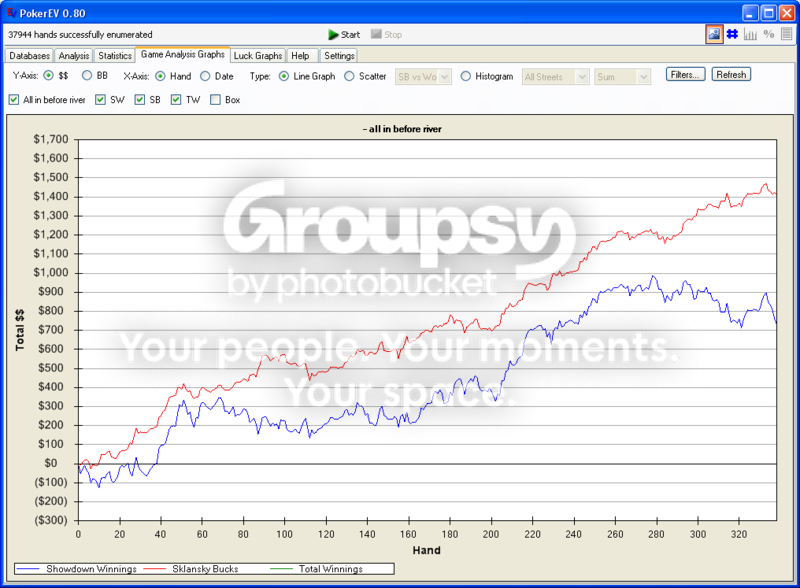Click the grayed Stop icon
The height and width of the screenshot is (588, 800).
pos(376,34)
